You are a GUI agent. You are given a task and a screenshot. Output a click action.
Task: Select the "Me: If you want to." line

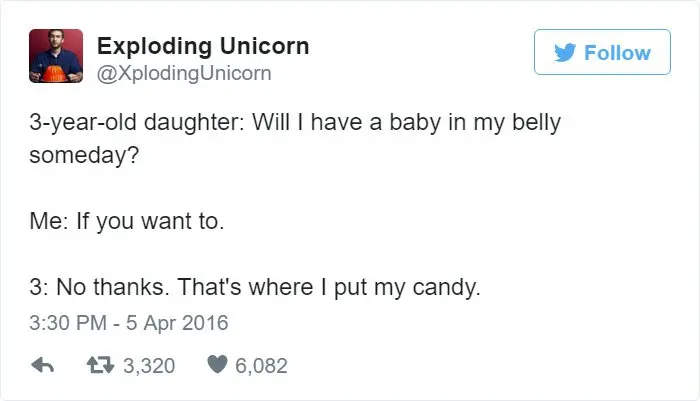(125, 221)
